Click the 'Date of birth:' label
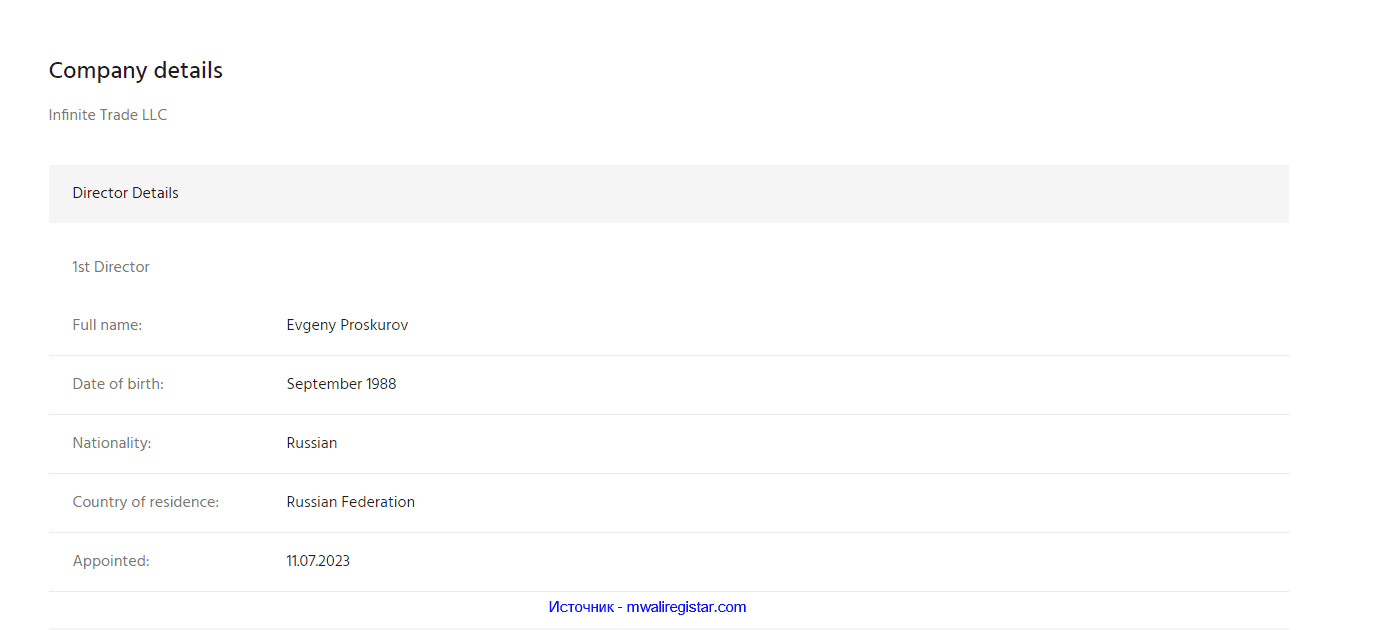The image size is (1388, 630). click(x=118, y=384)
